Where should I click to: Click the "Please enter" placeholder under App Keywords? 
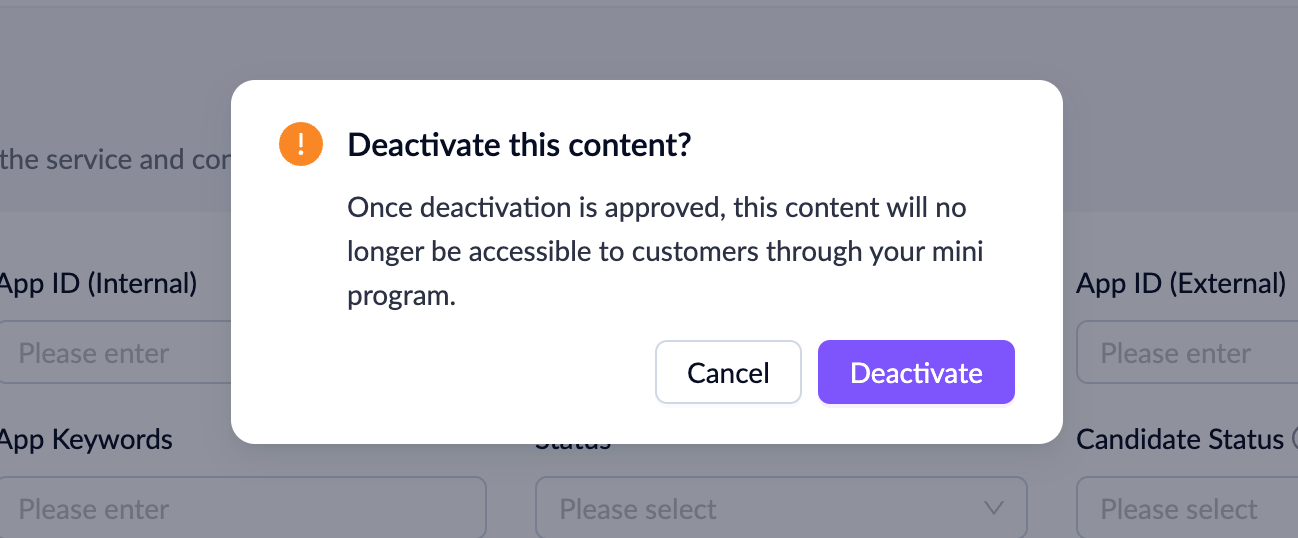pos(94,509)
